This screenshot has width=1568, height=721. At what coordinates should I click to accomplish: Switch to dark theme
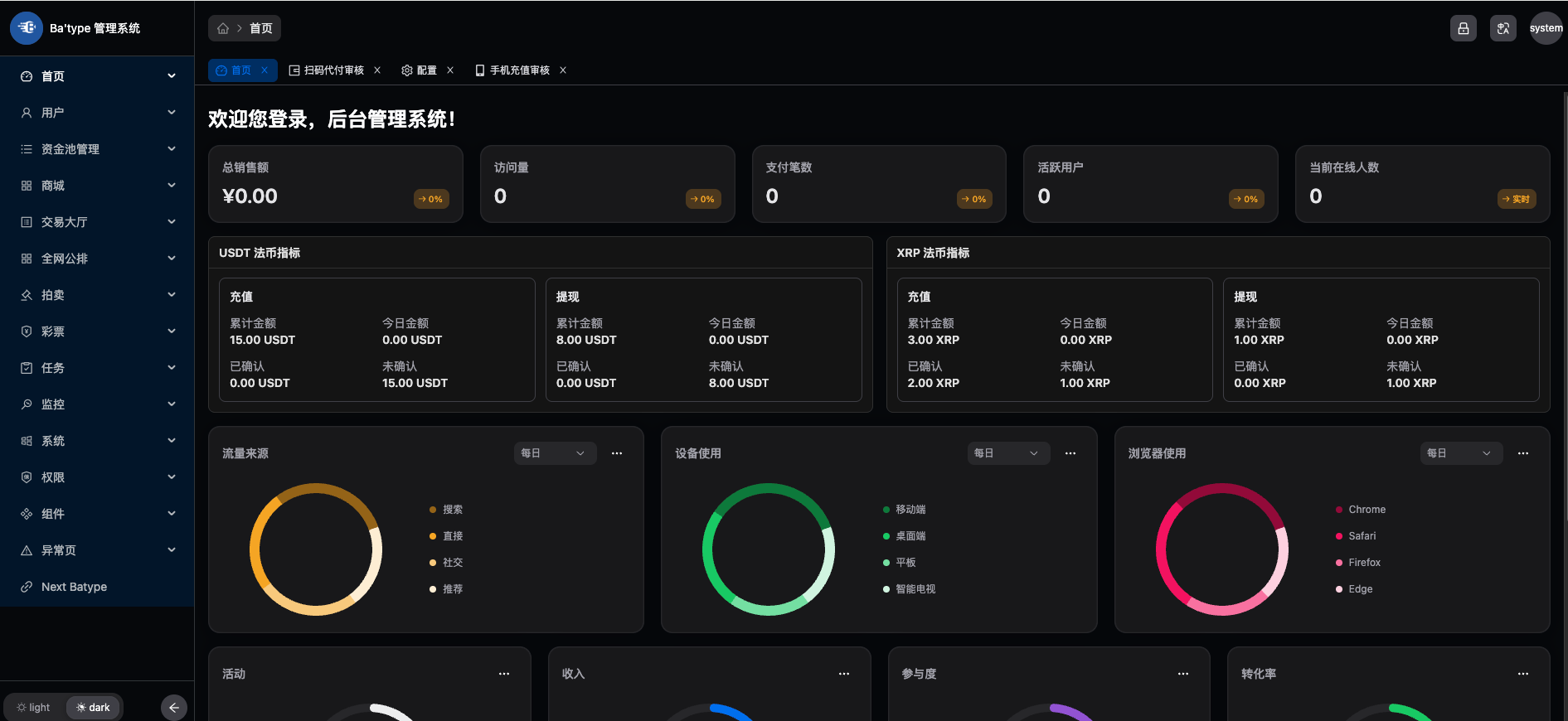tap(93, 708)
